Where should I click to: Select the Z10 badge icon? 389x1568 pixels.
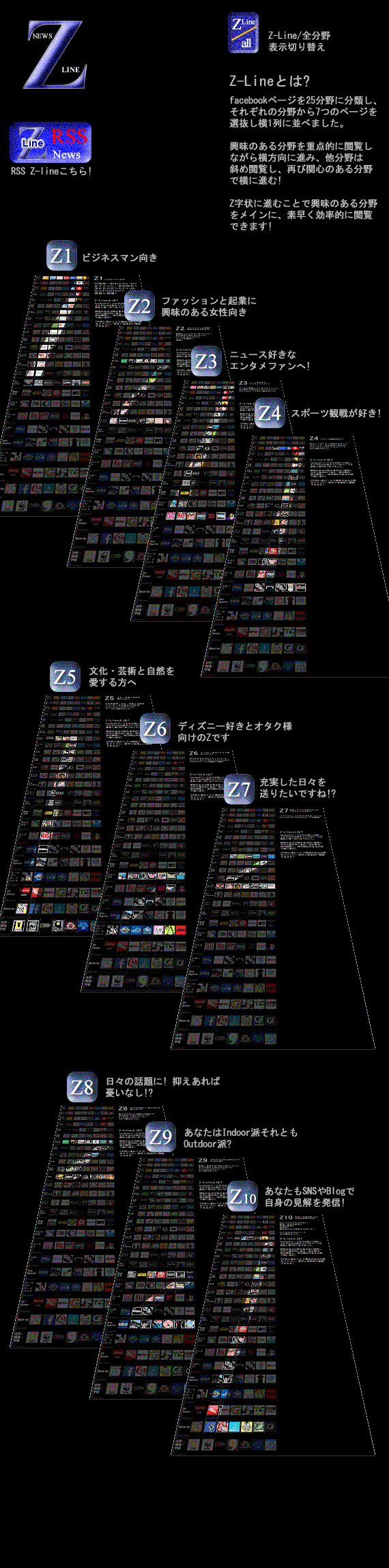242,1196
